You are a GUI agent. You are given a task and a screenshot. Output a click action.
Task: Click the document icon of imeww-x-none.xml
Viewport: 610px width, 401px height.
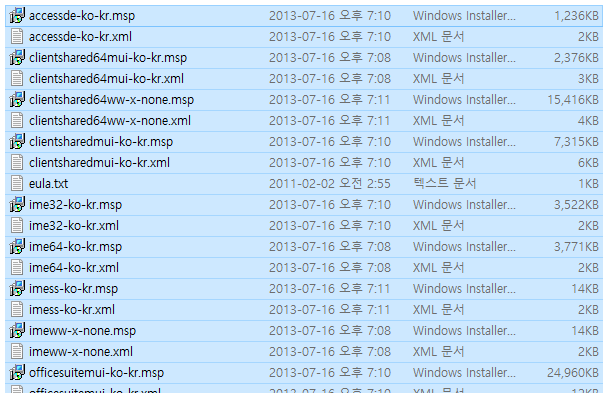tap(17, 352)
